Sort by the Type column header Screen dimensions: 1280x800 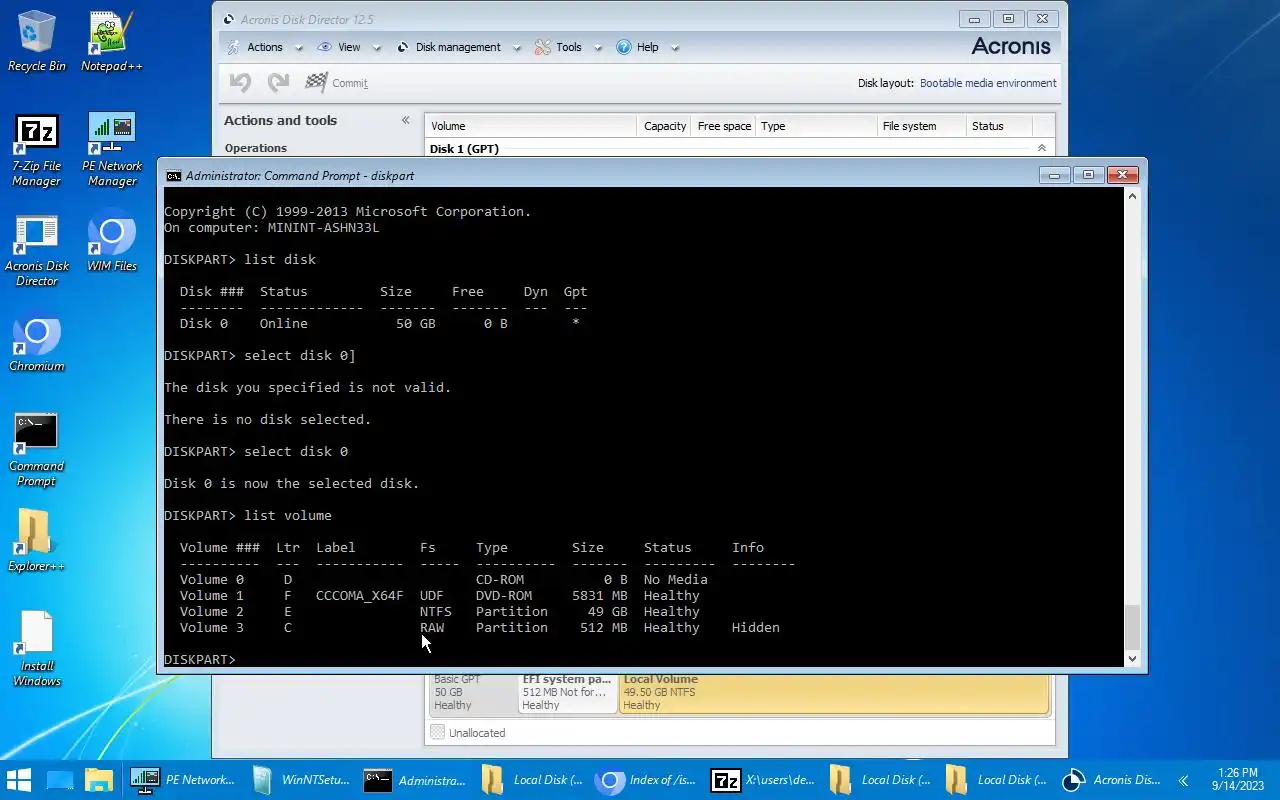click(x=815, y=126)
